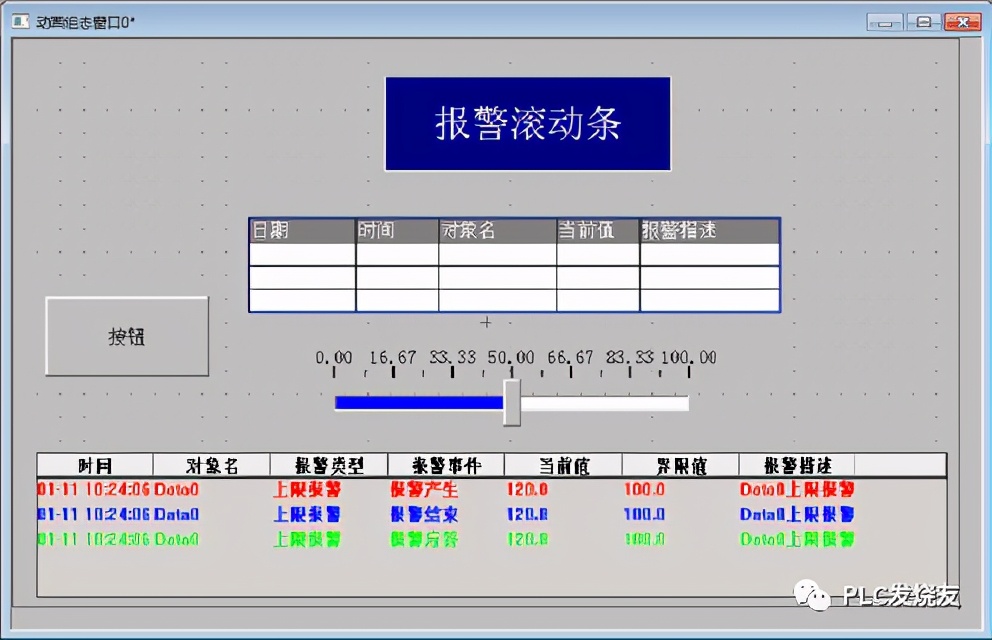This screenshot has height=640, width=992.
Task: Click the blue filled slider track
Action: [419, 403]
